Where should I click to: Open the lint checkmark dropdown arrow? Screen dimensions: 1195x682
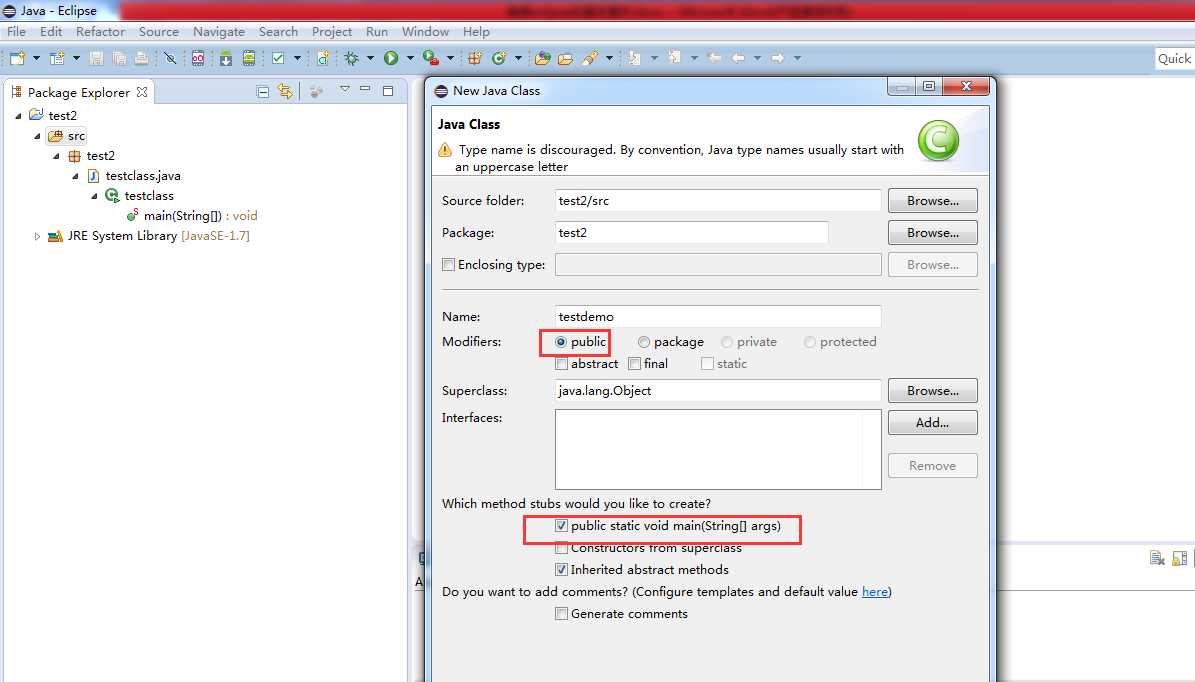coord(297,58)
